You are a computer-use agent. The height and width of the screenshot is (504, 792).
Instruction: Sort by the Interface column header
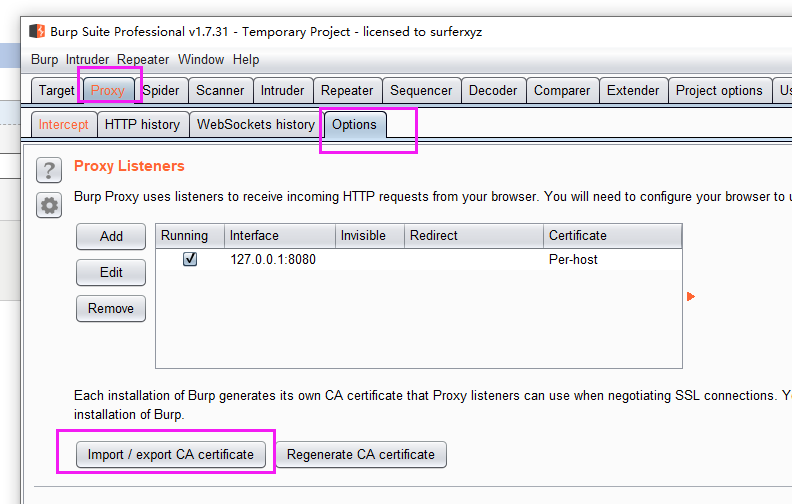click(280, 236)
